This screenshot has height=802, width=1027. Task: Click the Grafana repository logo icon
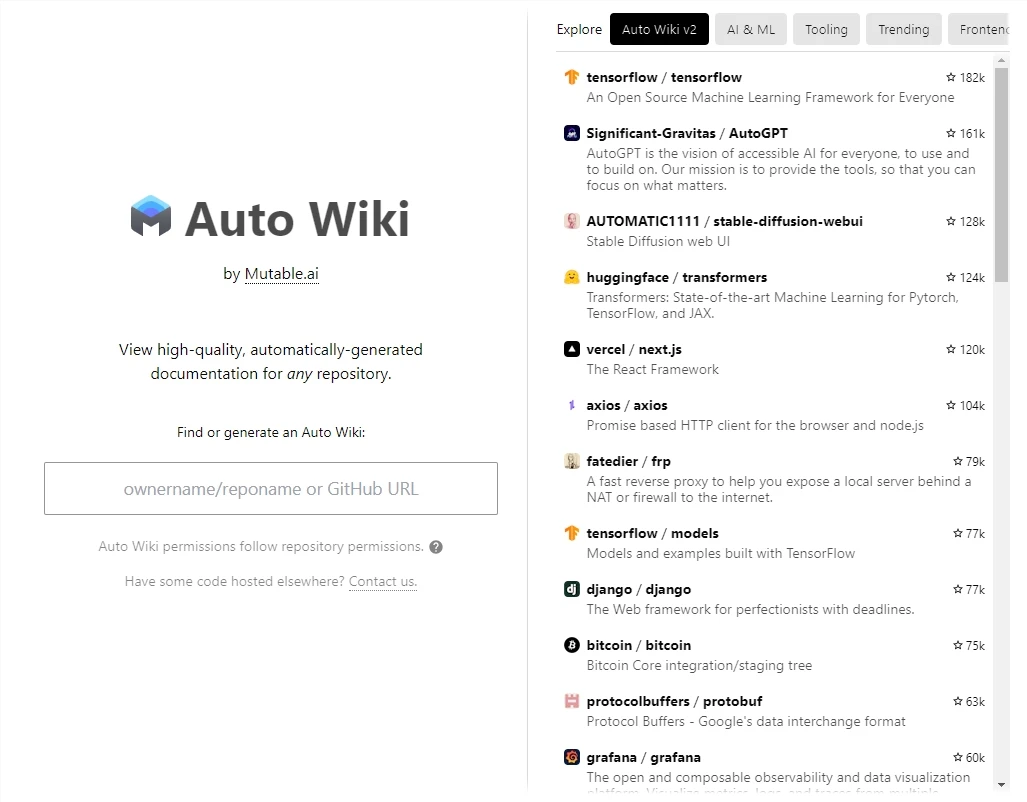pos(571,757)
